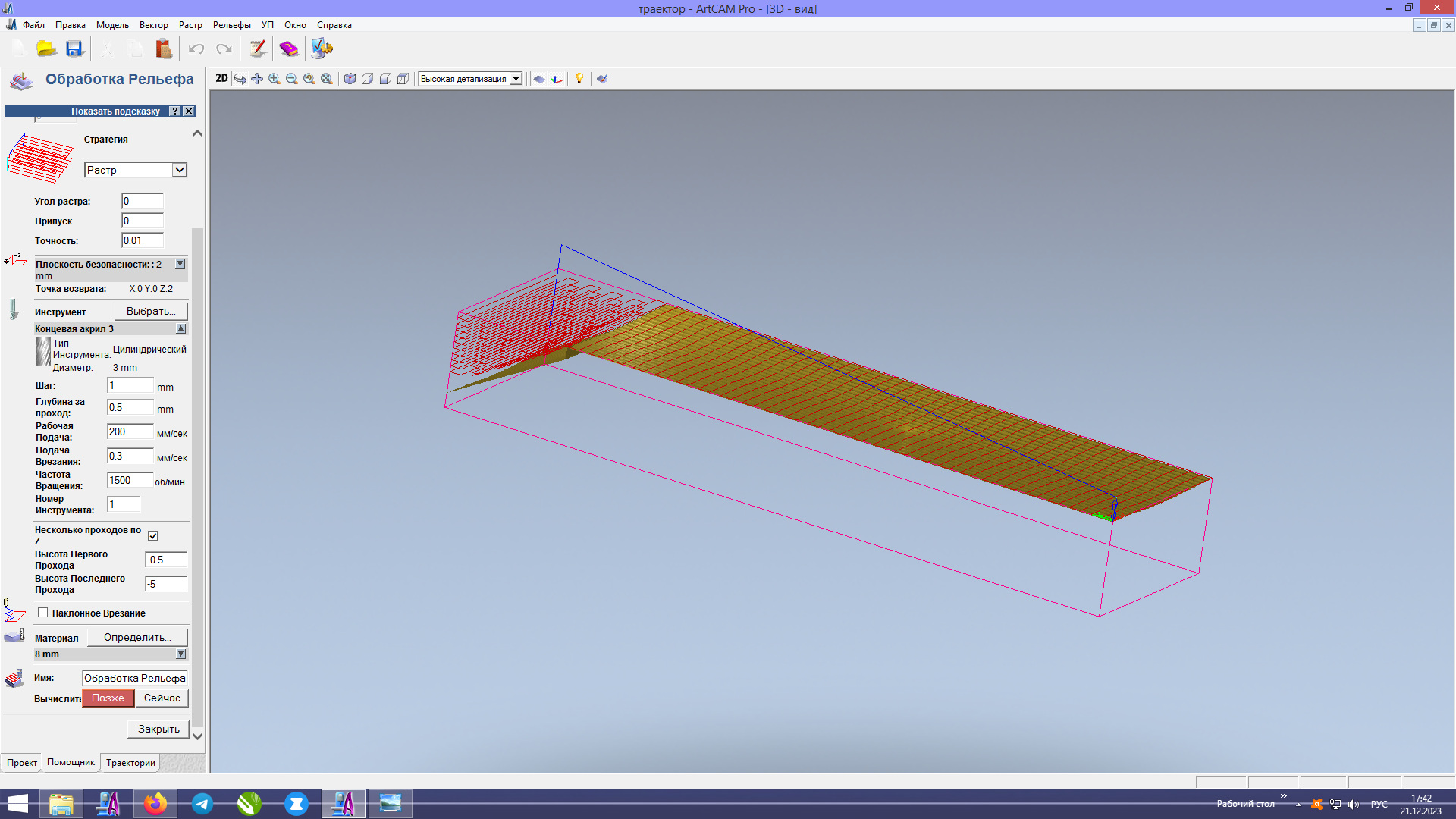Toggle the origin axes display icon

(557, 79)
